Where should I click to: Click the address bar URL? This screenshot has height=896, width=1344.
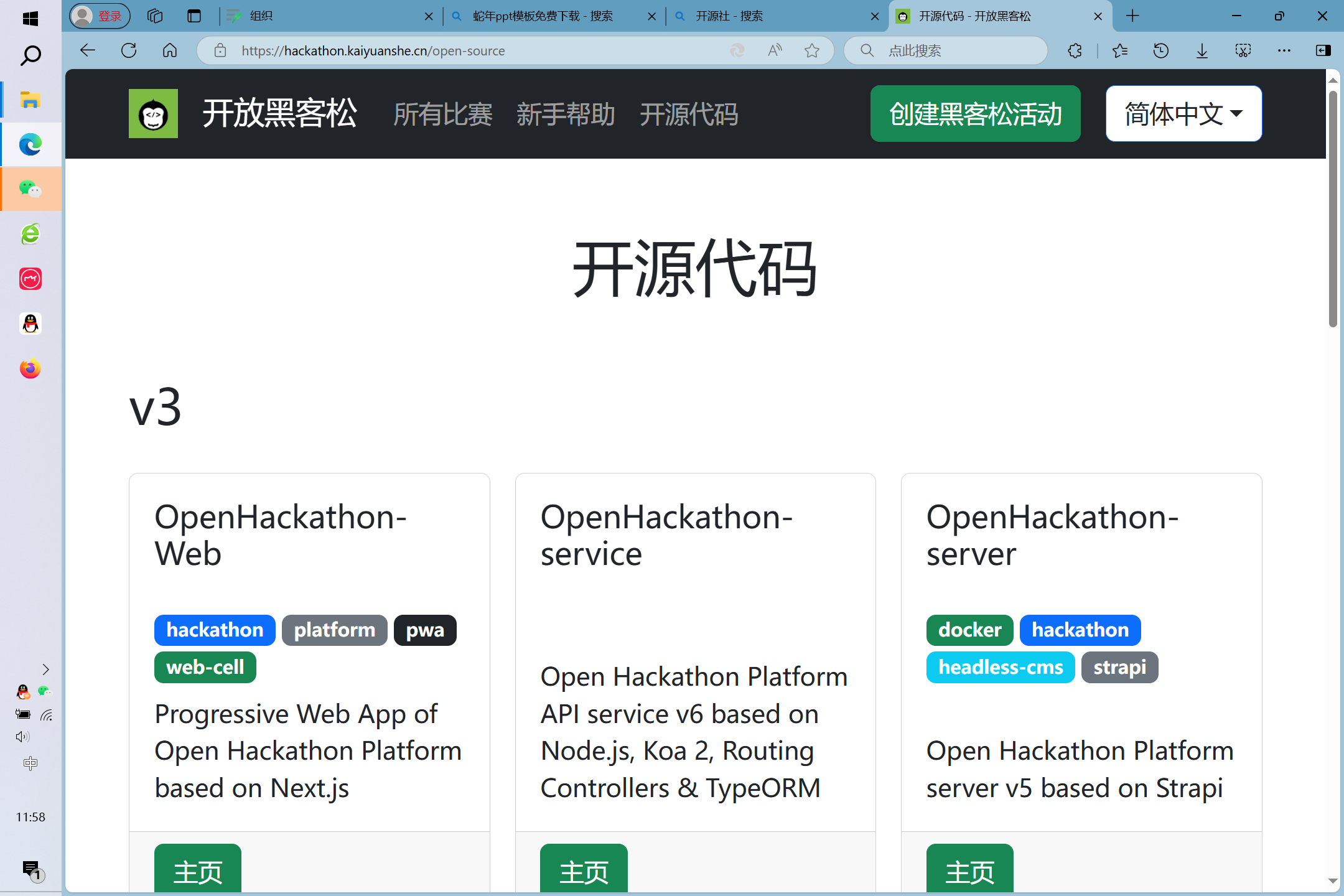373,51
